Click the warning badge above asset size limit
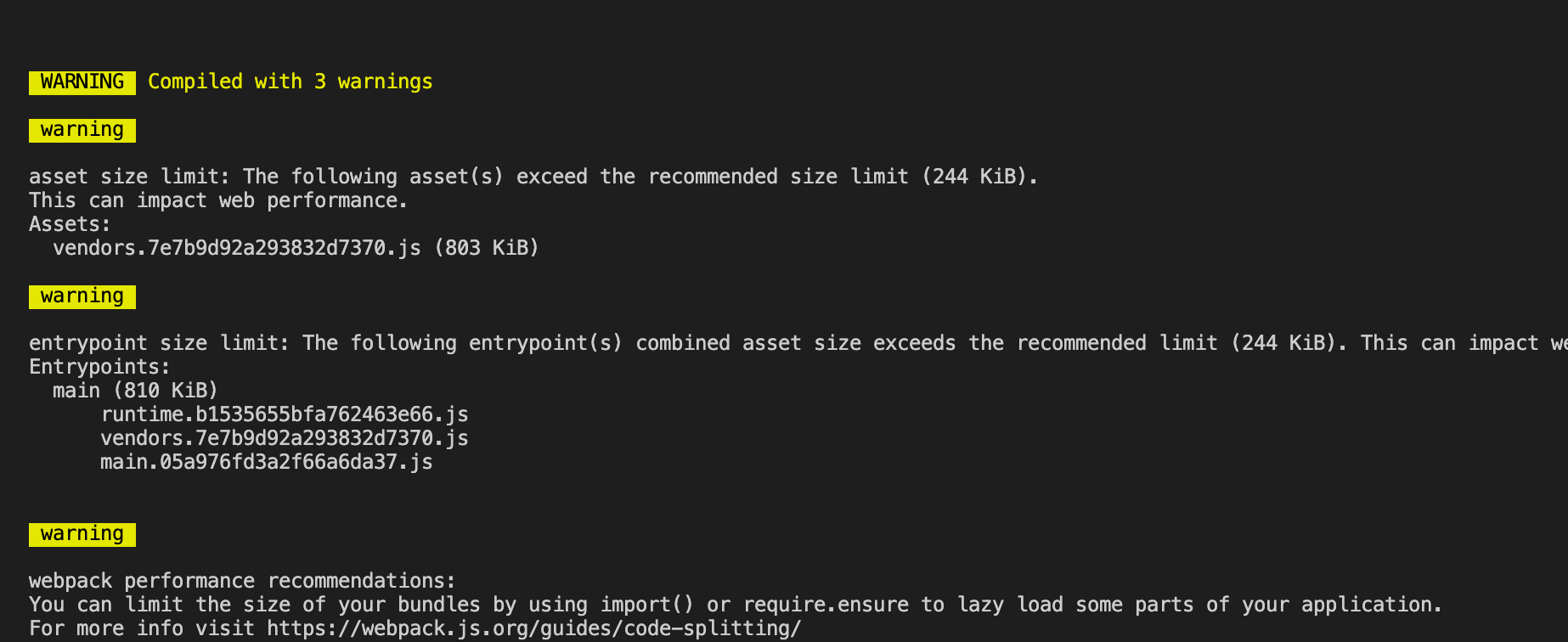This screenshot has width=1568, height=642. coord(82,130)
